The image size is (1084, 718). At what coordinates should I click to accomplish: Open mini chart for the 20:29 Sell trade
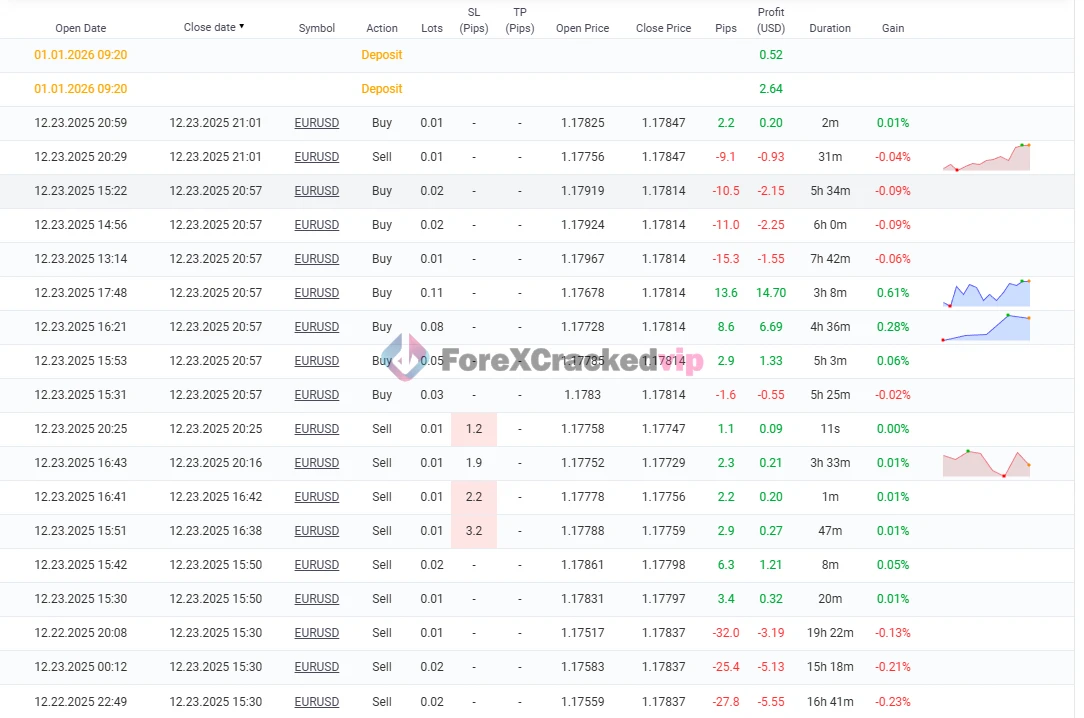click(x=986, y=157)
